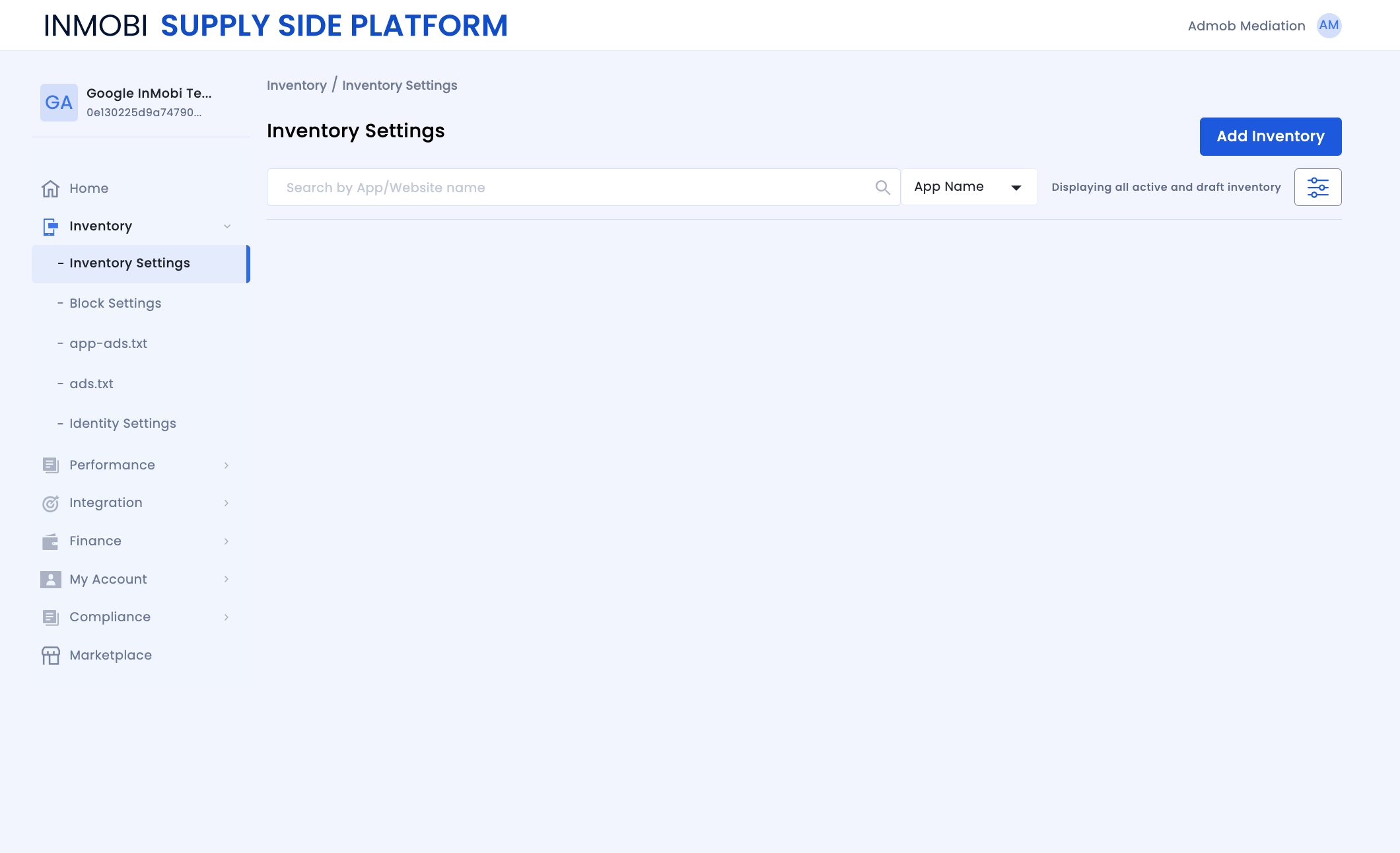Viewport: 1400px width, 853px height.
Task: Click the Inventory device icon in sidebar
Action: (50, 226)
